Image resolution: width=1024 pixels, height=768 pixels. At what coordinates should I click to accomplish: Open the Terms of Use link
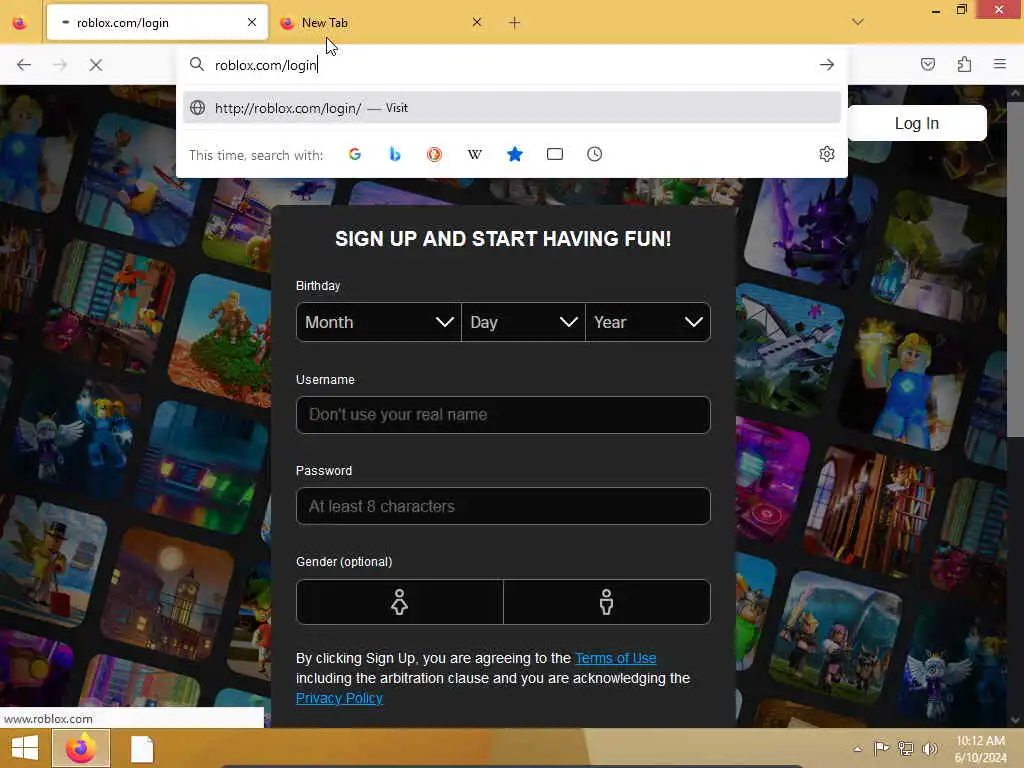click(x=615, y=658)
